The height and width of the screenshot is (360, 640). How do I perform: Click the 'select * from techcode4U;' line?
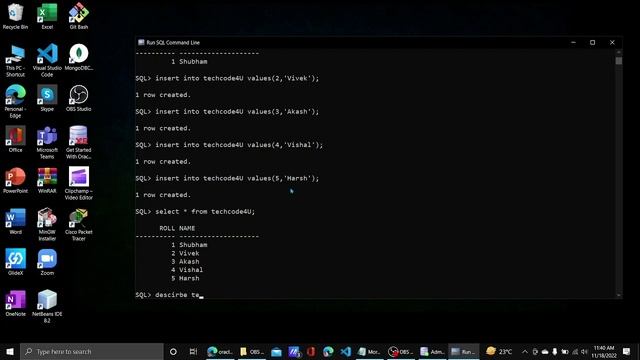click(x=195, y=211)
